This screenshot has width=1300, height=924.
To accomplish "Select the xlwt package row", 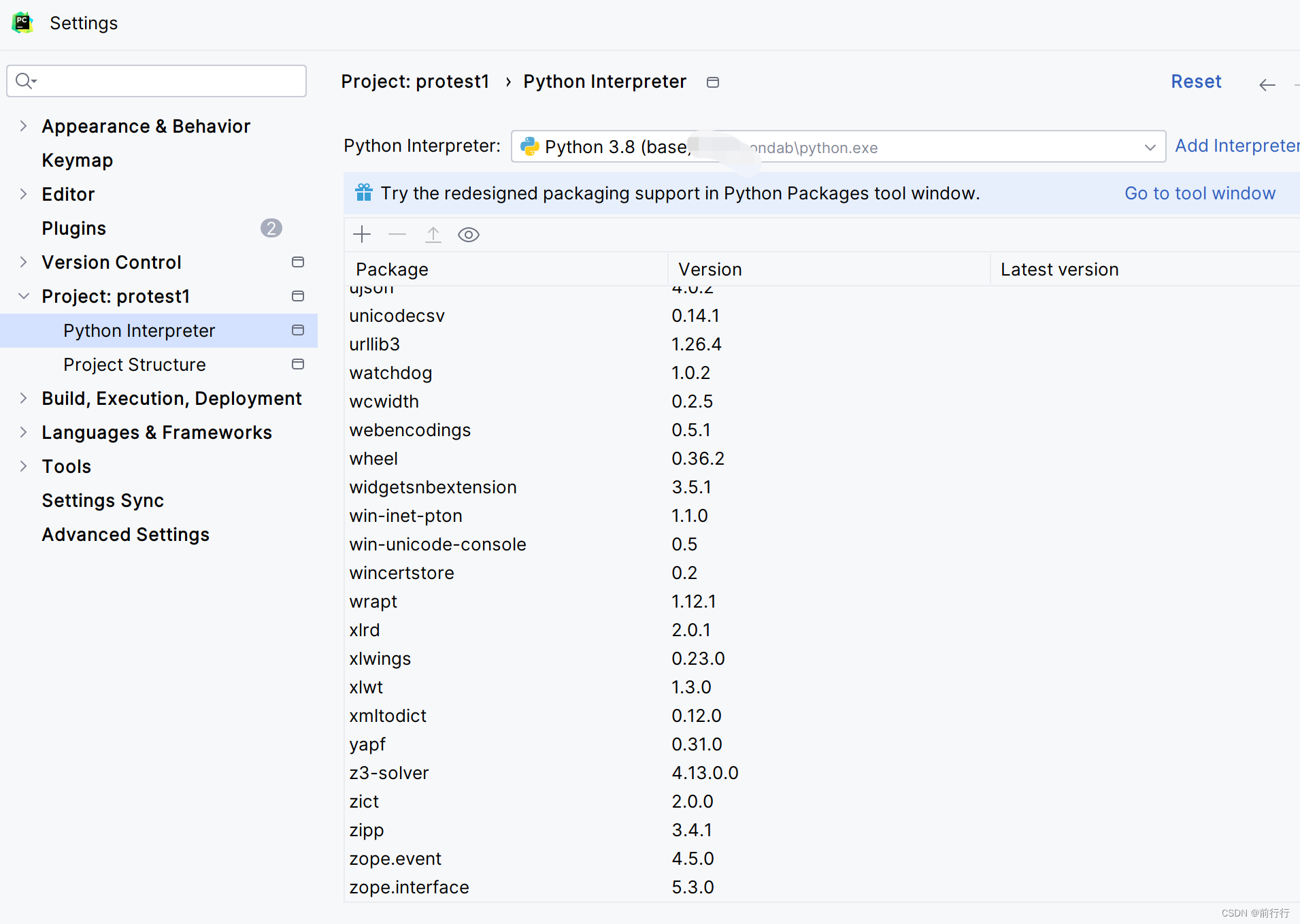I will [822, 687].
